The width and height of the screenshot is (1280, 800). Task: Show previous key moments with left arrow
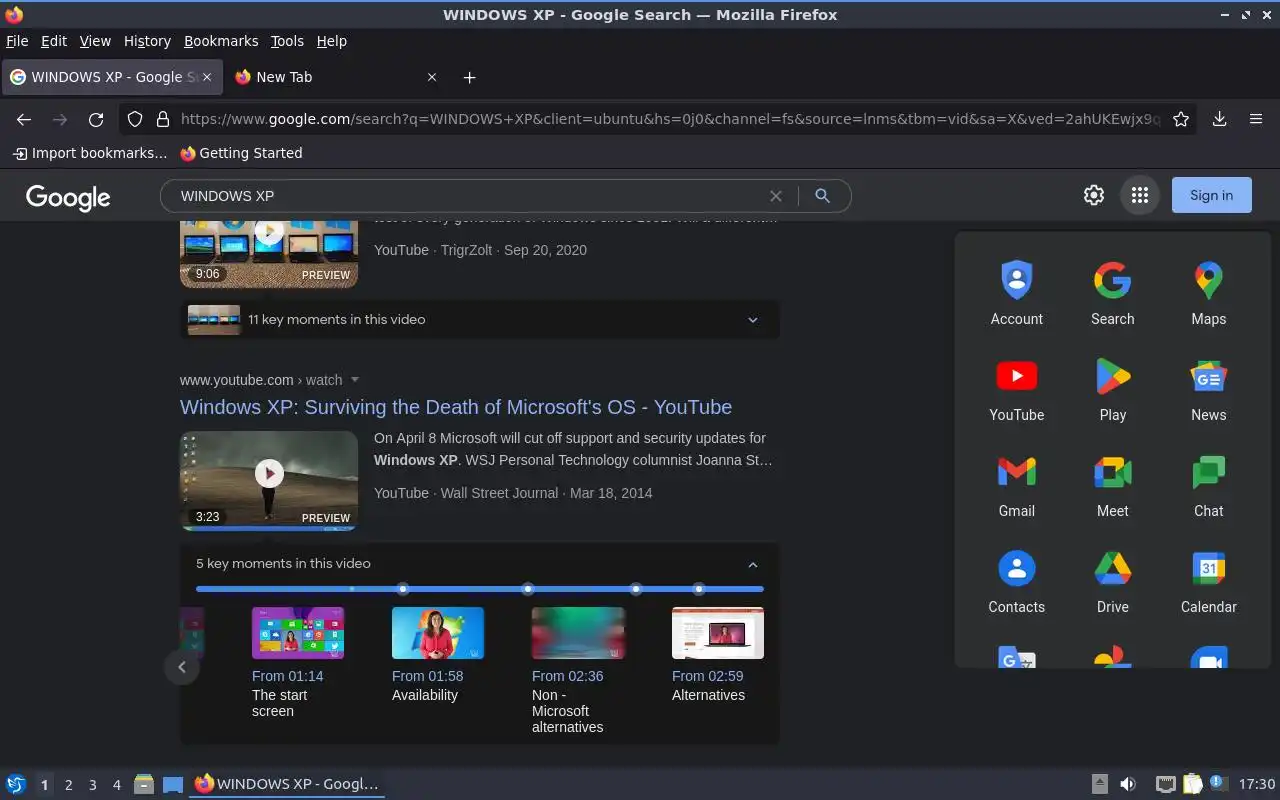[182, 667]
